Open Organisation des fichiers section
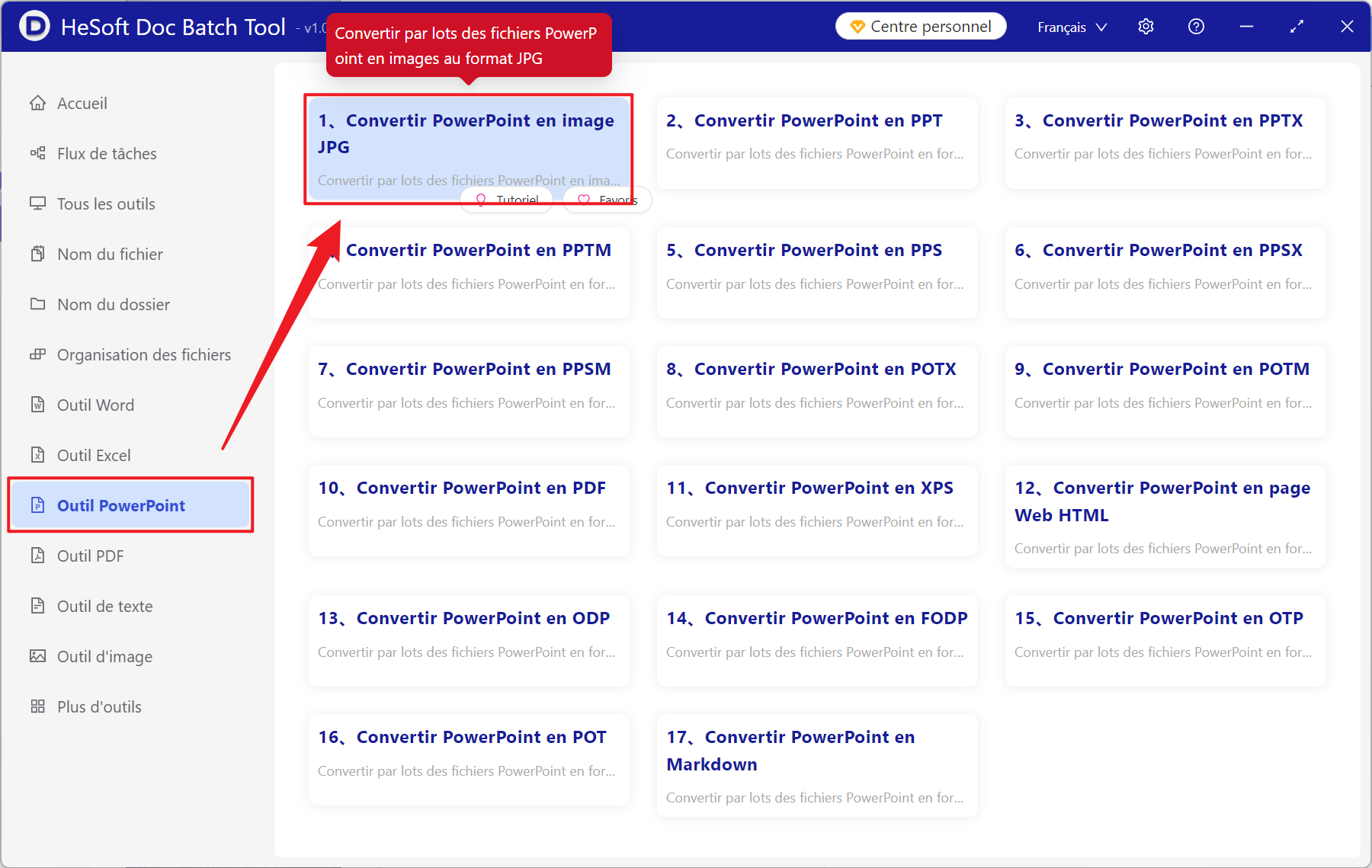The height and width of the screenshot is (868, 1372). [130, 354]
